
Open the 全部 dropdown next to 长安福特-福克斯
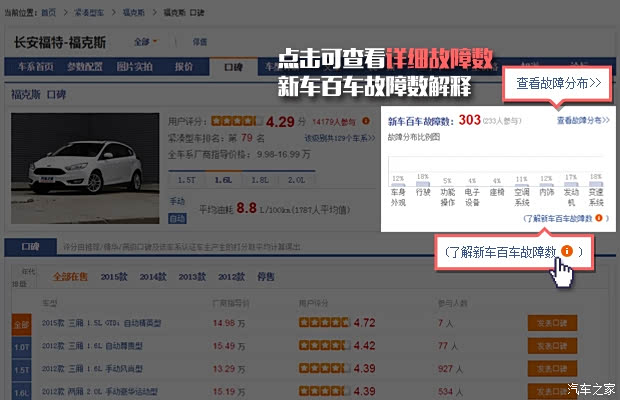pos(145,42)
